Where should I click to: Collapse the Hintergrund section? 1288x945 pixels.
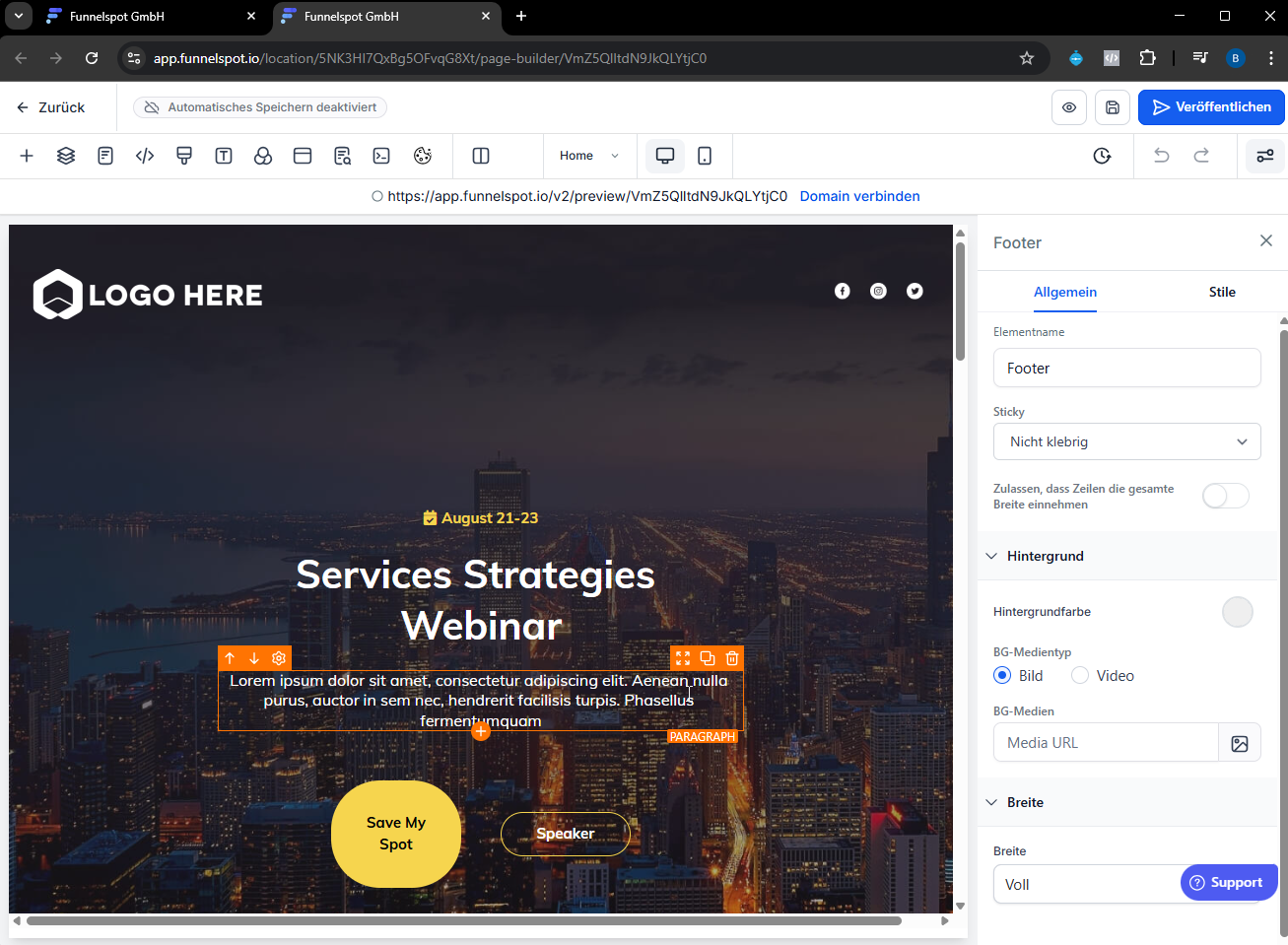[991, 556]
